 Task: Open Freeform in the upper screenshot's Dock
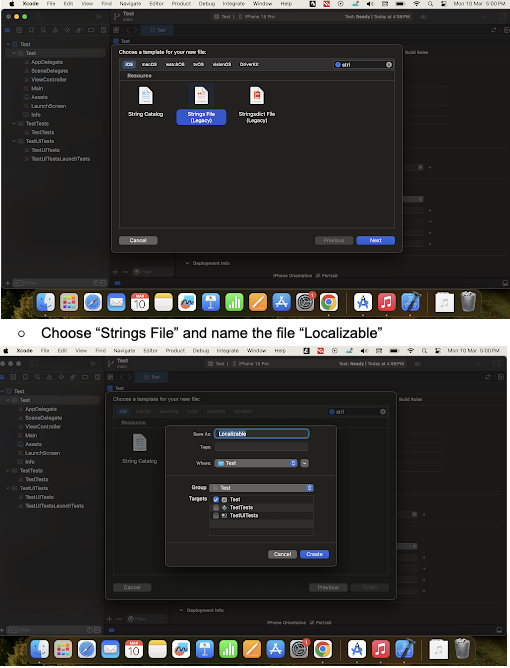(x=187, y=302)
